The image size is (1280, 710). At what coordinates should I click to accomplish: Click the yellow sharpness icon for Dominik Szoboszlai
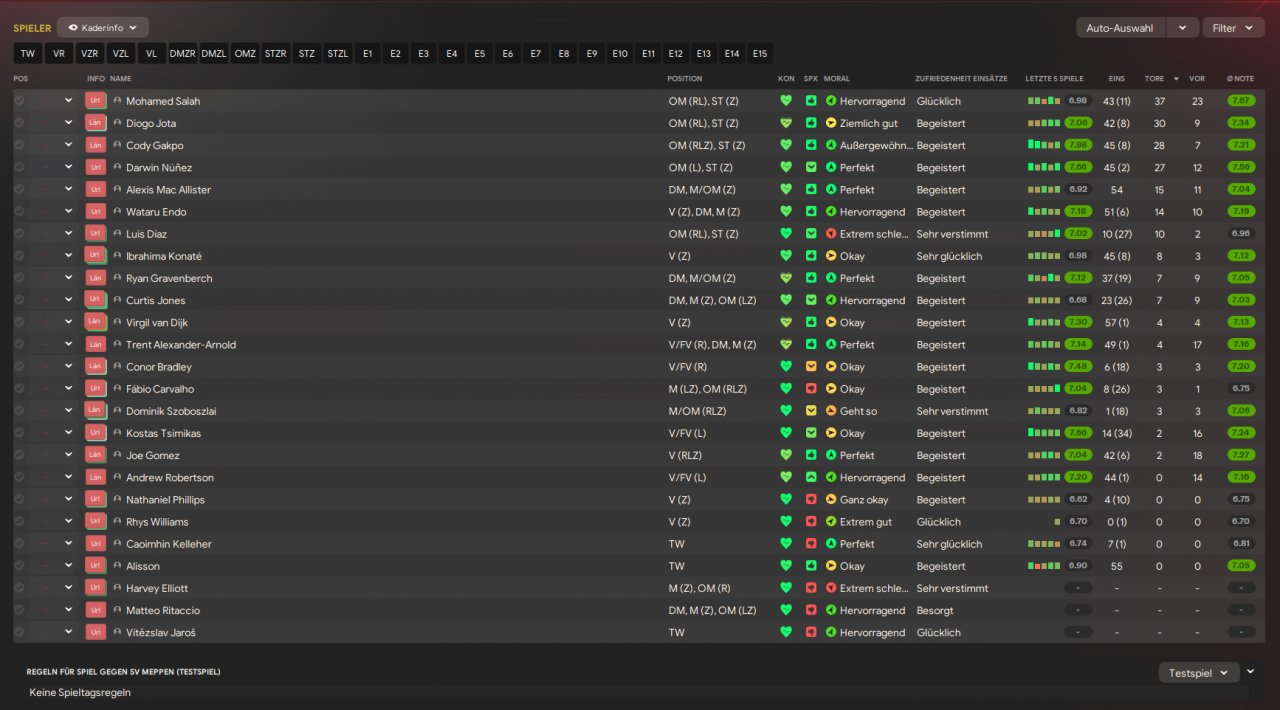tap(811, 411)
